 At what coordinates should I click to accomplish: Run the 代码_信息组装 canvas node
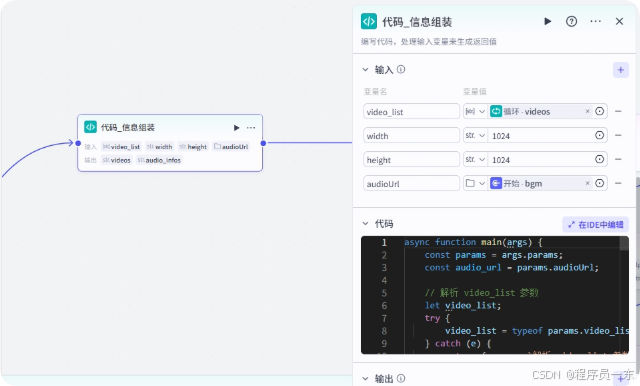tap(236, 128)
